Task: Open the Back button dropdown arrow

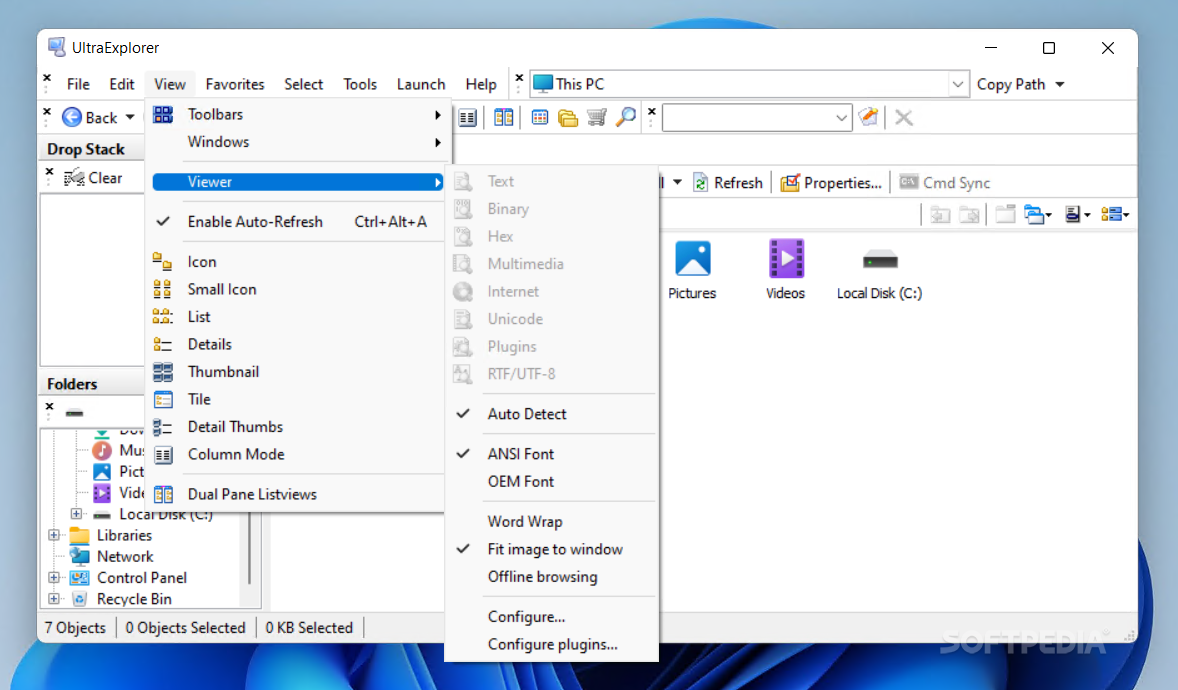Action: coord(130,117)
